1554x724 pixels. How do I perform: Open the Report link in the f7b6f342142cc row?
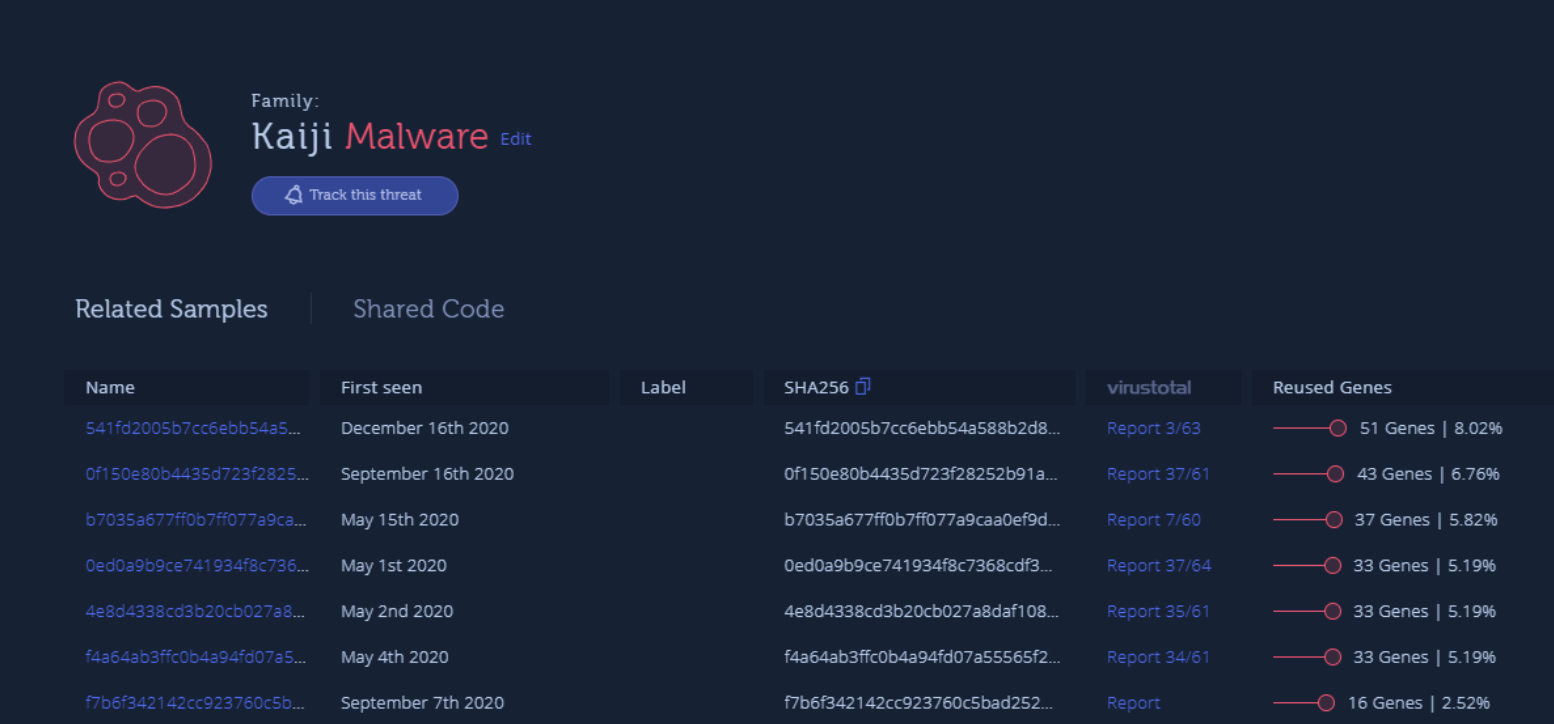[1133, 704]
